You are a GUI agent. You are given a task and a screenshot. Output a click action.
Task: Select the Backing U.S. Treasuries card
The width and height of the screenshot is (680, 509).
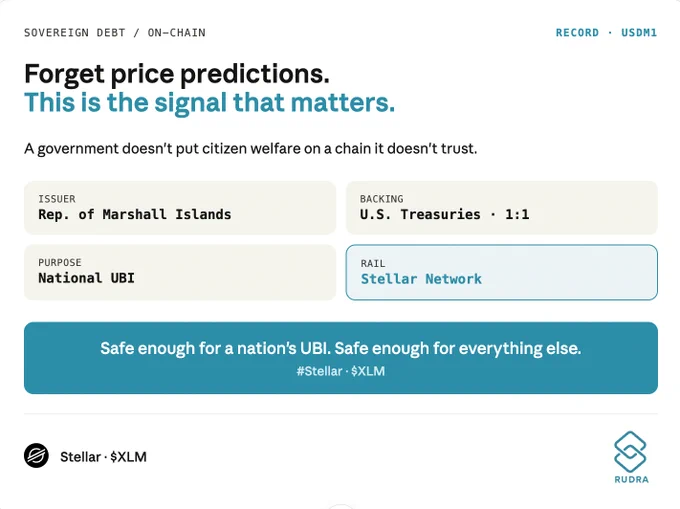pyautogui.click(x=502, y=208)
